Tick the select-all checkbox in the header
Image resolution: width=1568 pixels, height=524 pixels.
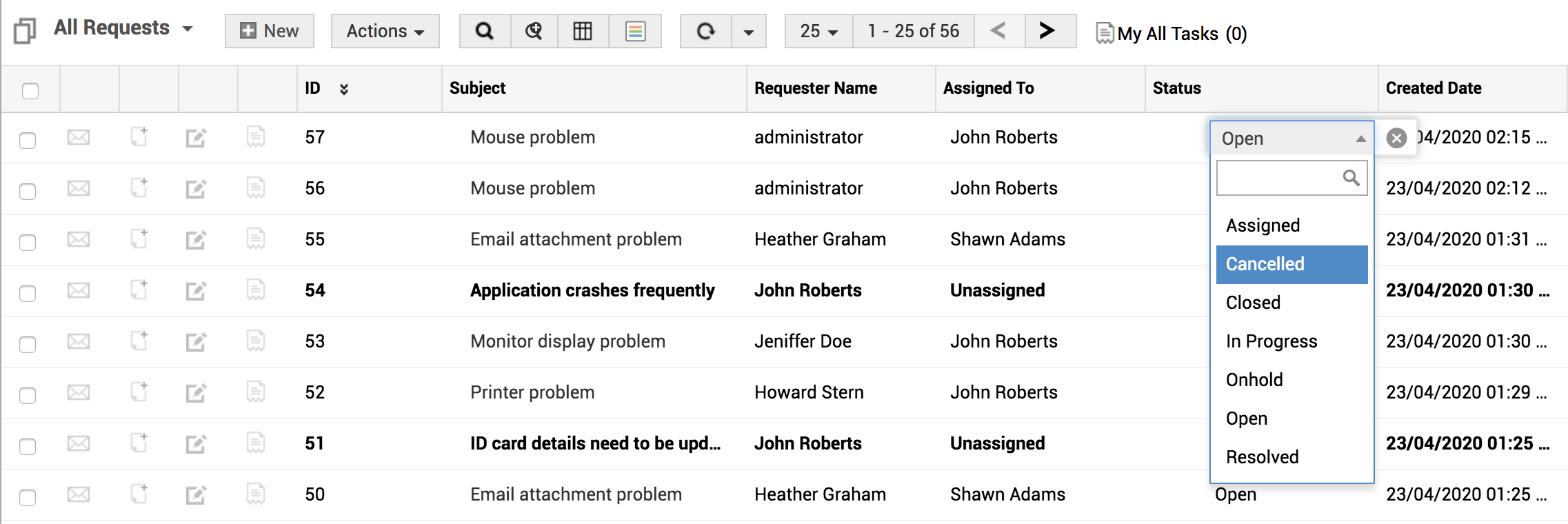pyautogui.click(x=30, y=90)
